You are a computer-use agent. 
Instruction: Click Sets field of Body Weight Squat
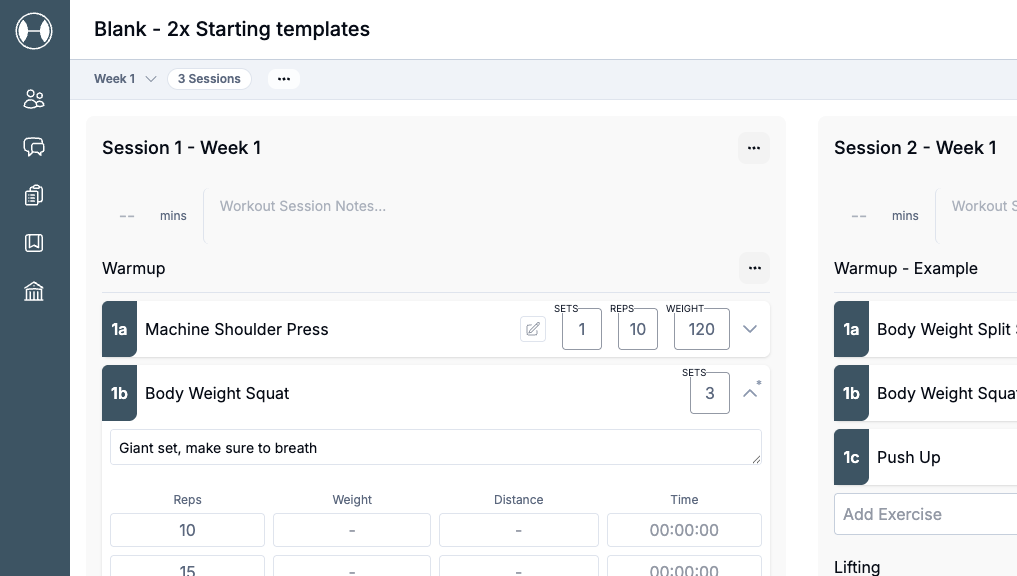(710, 393)
